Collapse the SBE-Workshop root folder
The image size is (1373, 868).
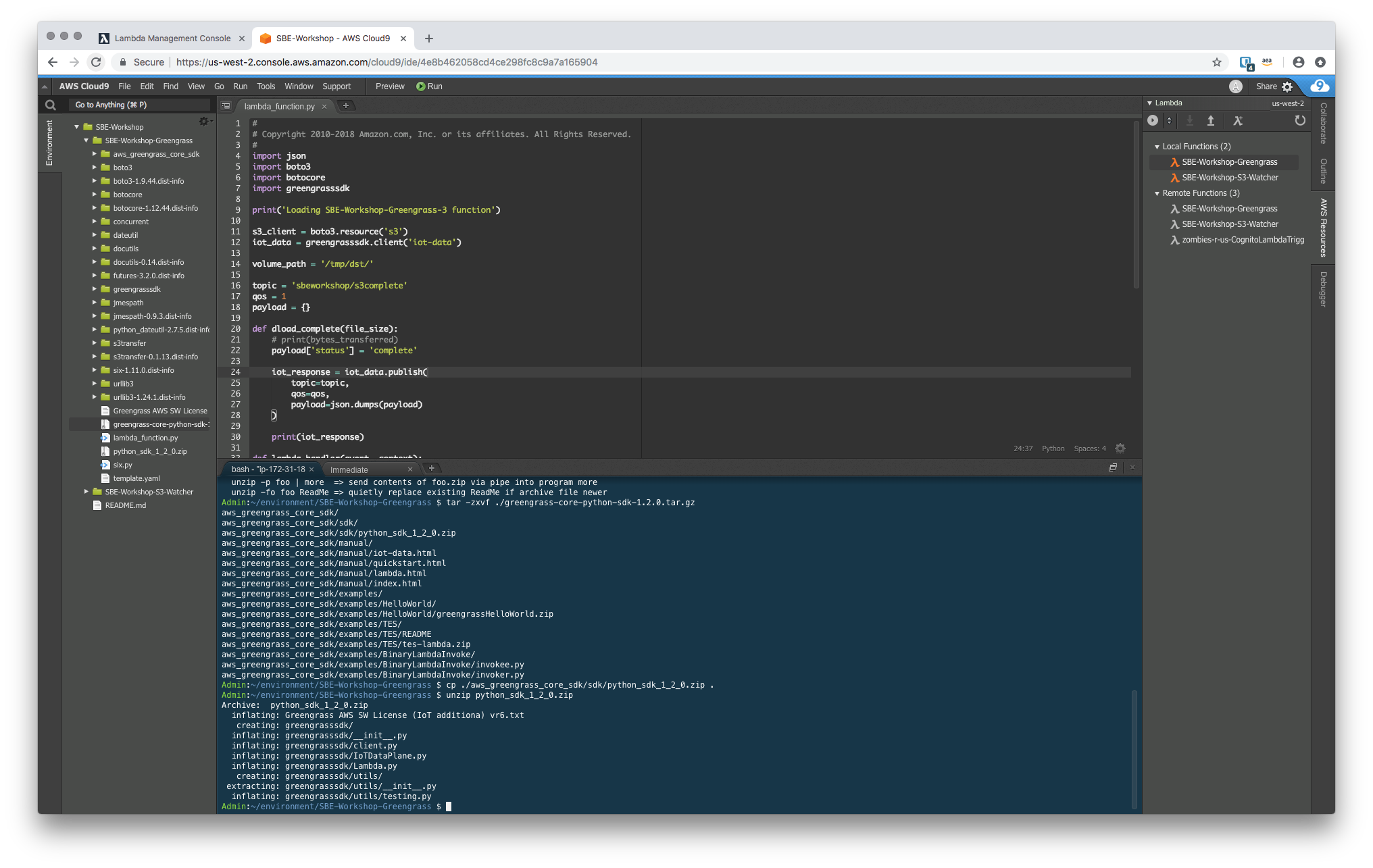77,127
